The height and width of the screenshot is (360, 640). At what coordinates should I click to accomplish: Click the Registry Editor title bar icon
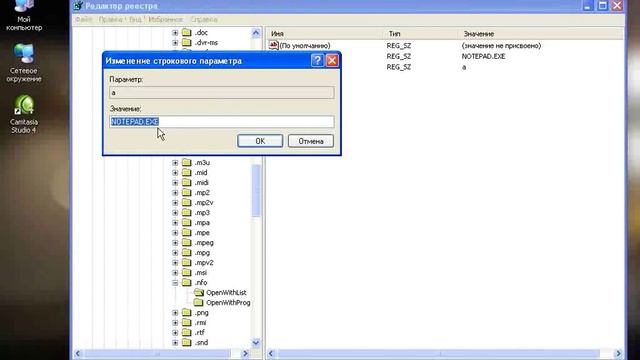click(78, 6)
